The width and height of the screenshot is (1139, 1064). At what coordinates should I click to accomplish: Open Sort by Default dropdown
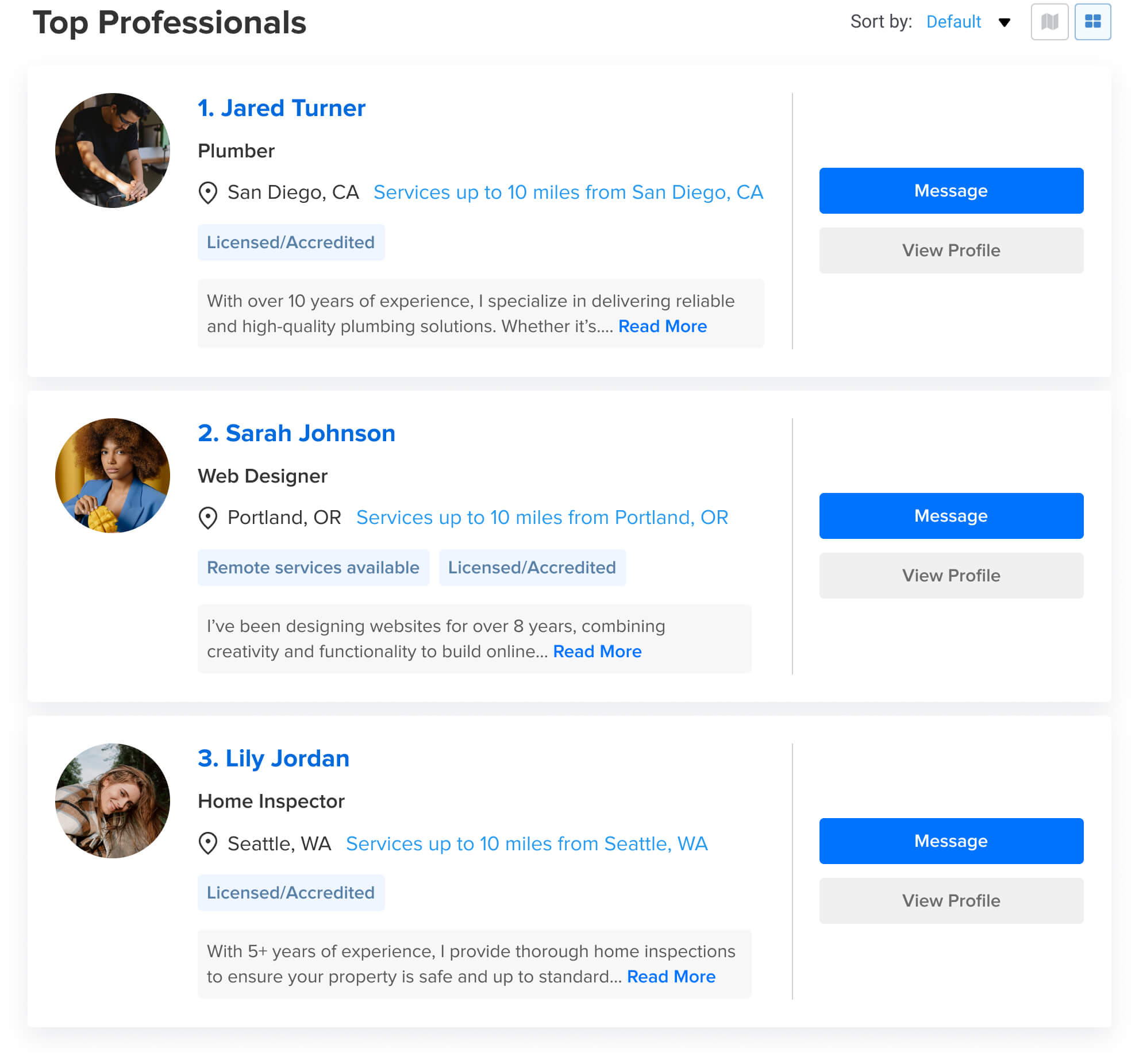(x=953, y=22)
